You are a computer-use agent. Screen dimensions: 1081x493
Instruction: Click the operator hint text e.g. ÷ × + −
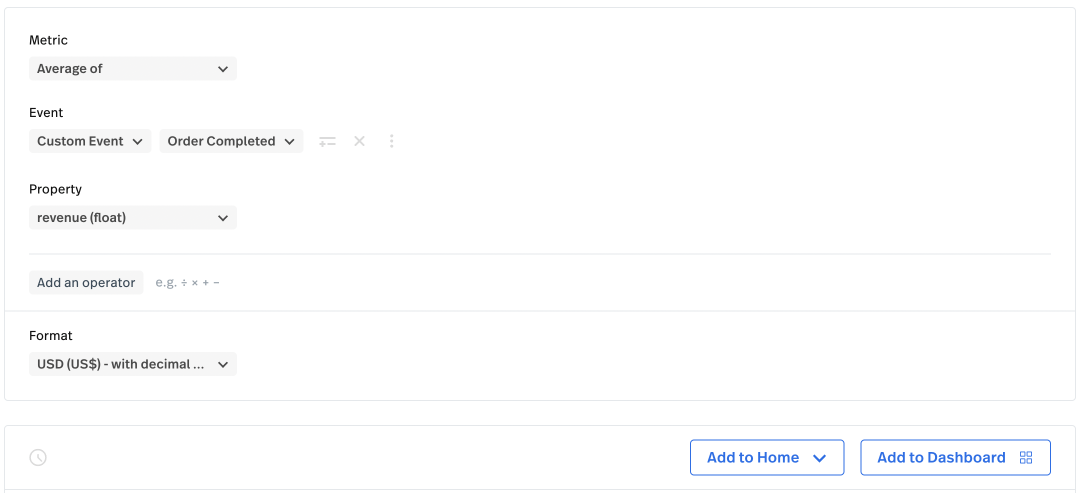[188, 283]
